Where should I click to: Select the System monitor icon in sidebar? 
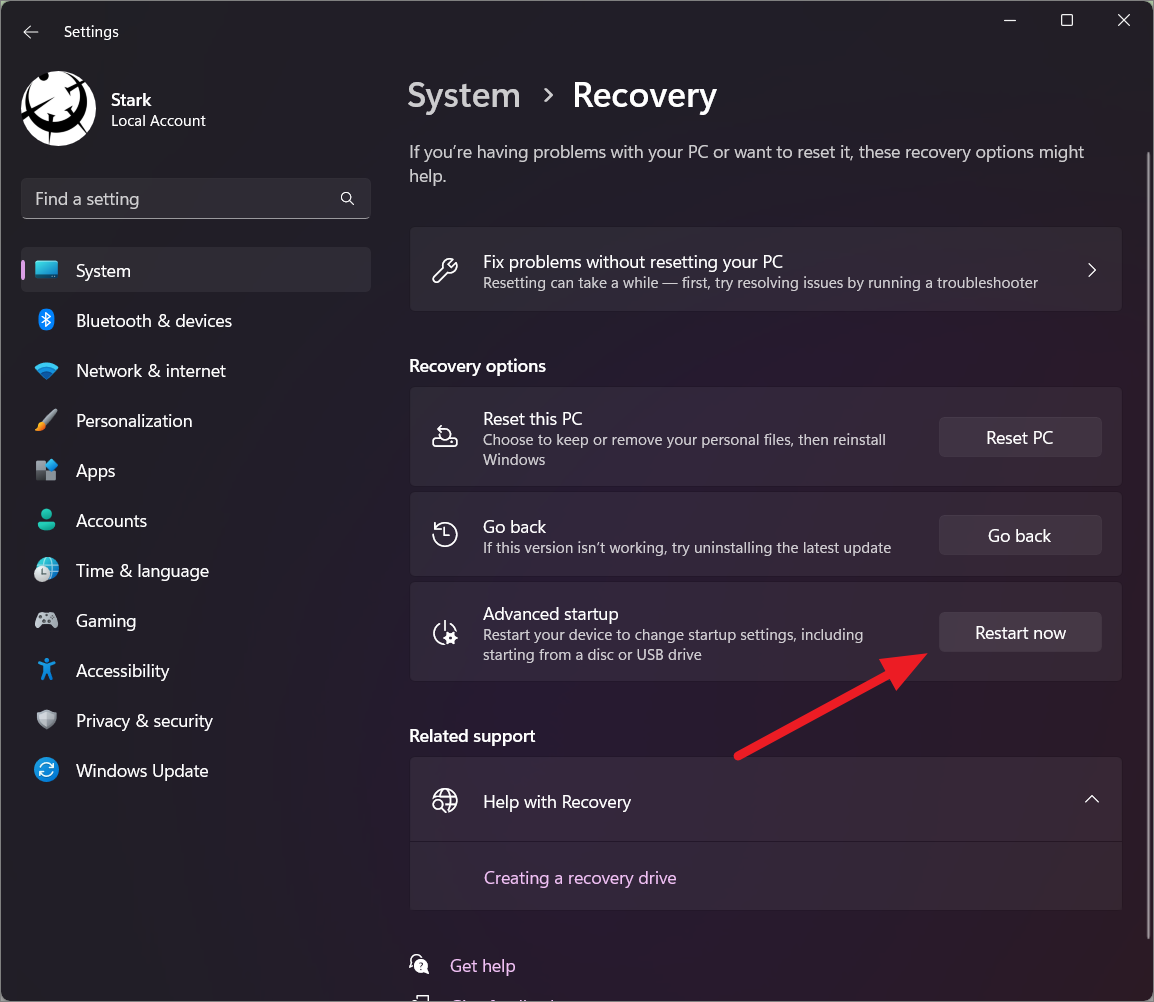46,270
